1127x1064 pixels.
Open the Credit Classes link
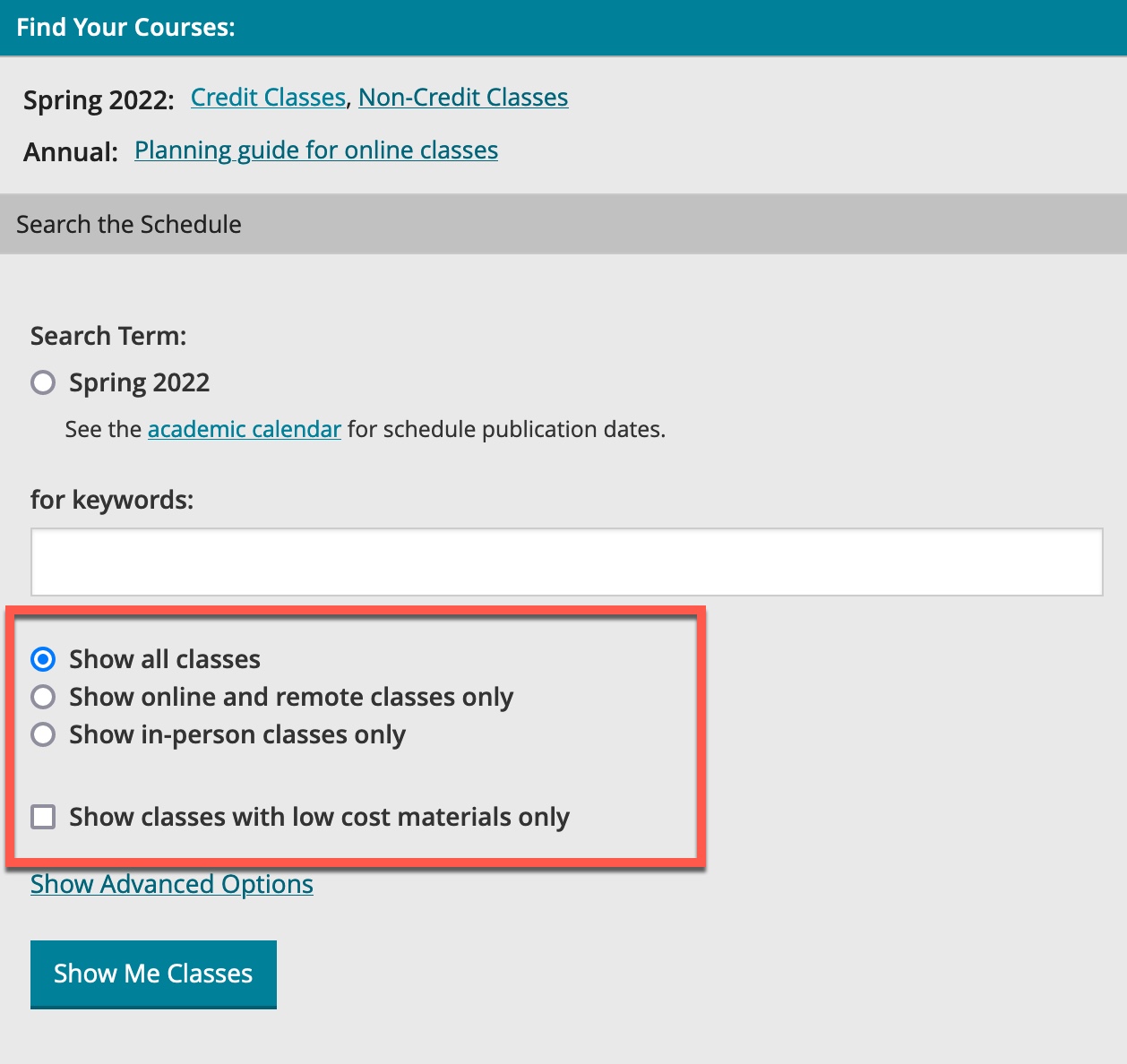point(268,97)
